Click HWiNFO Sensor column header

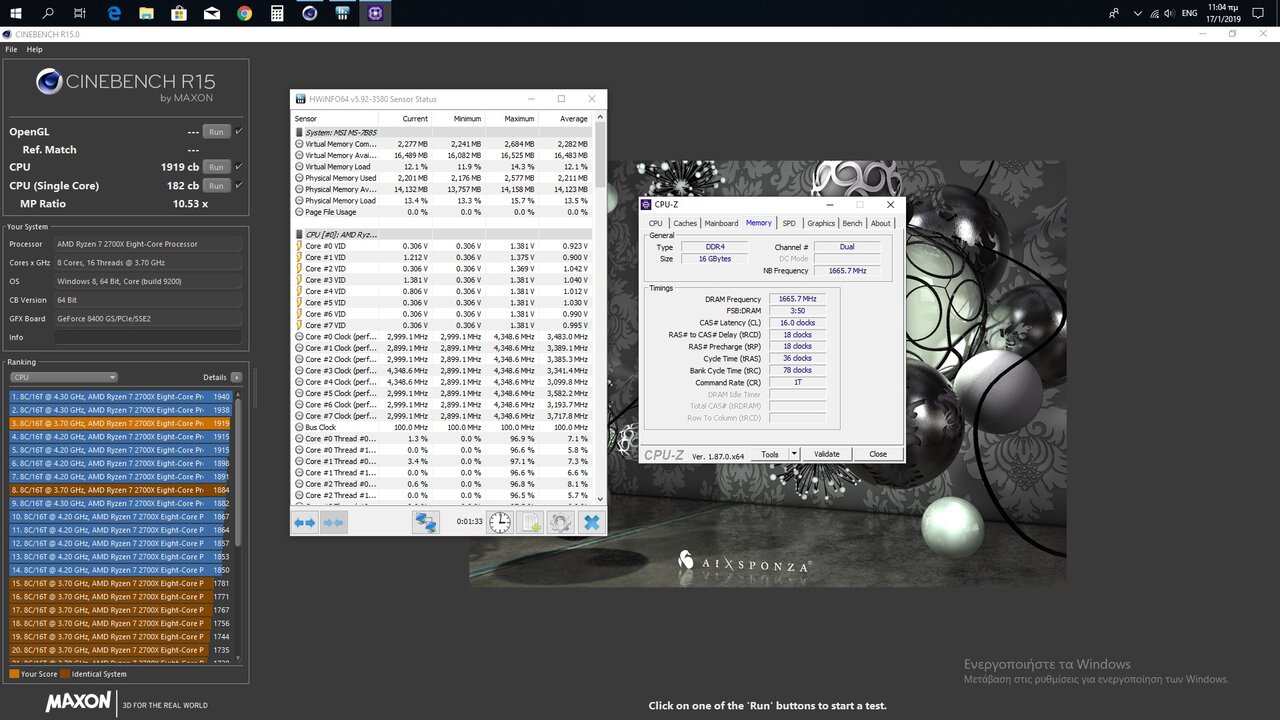tap(334, 118)
